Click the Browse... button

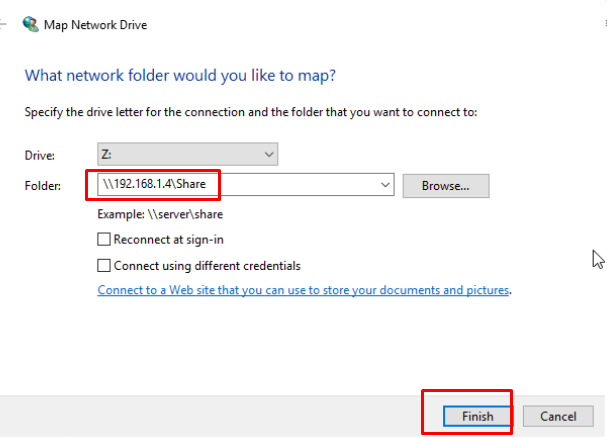coord(445,185)
